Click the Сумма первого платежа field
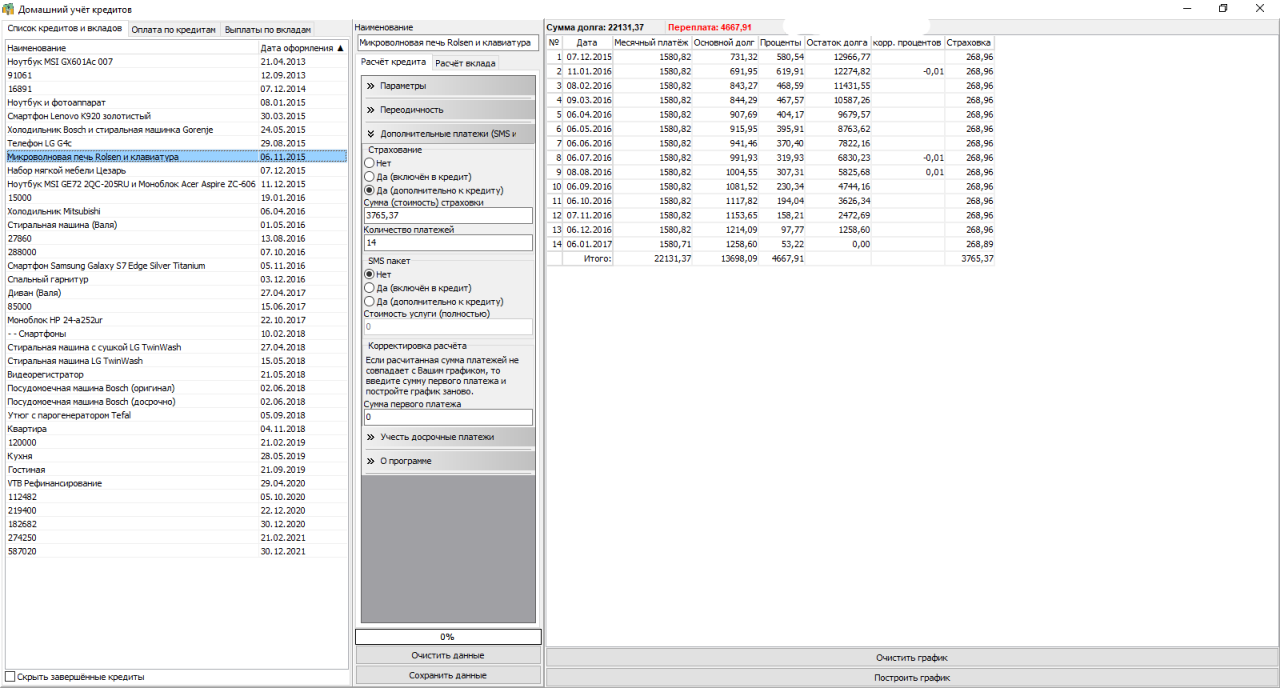The image size is (1280, 688). [x=447, y=417]
